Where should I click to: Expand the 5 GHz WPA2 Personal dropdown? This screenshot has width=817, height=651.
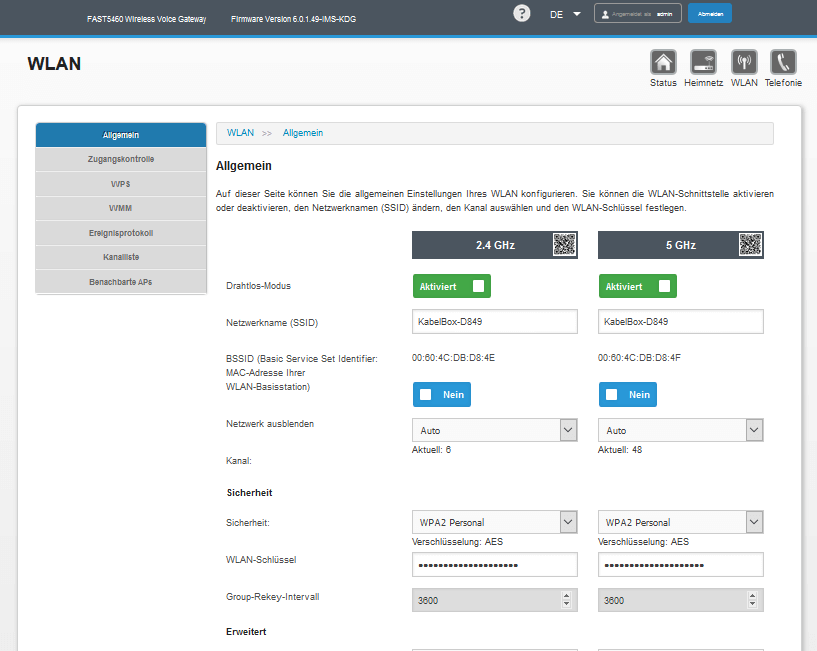pos(754,522)
